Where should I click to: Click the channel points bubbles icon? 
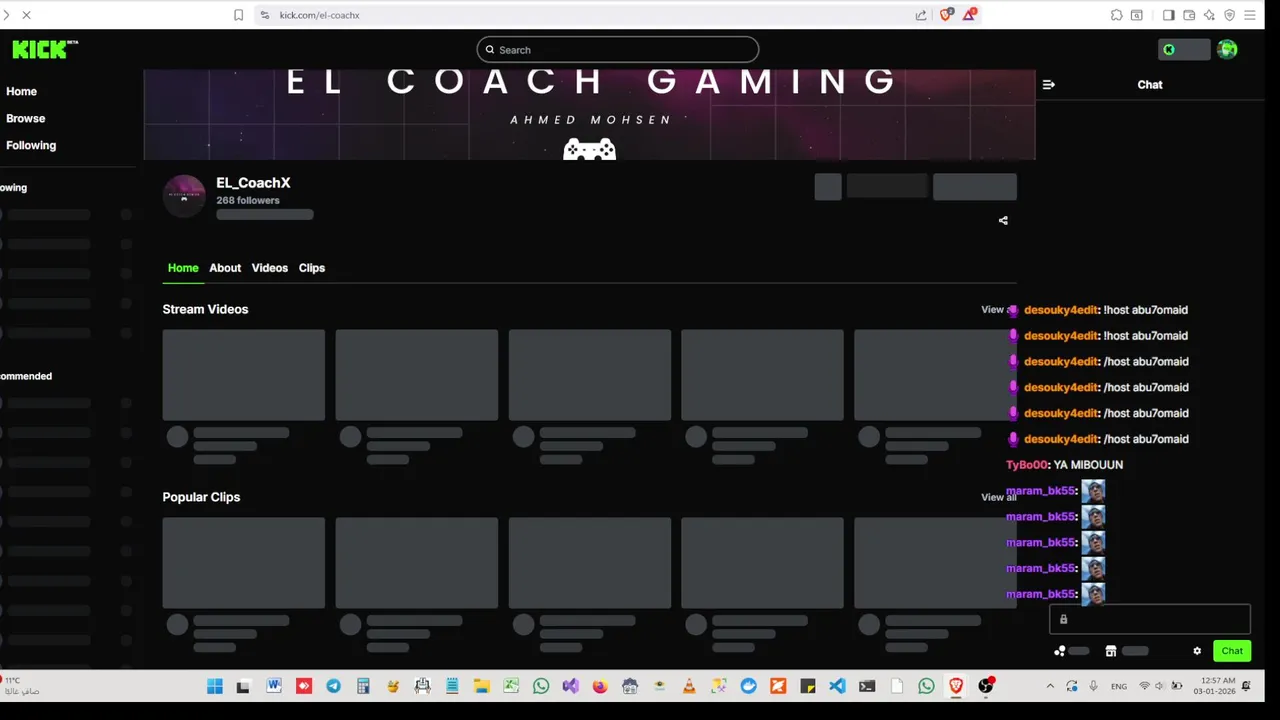click(x=1059, y=651)
